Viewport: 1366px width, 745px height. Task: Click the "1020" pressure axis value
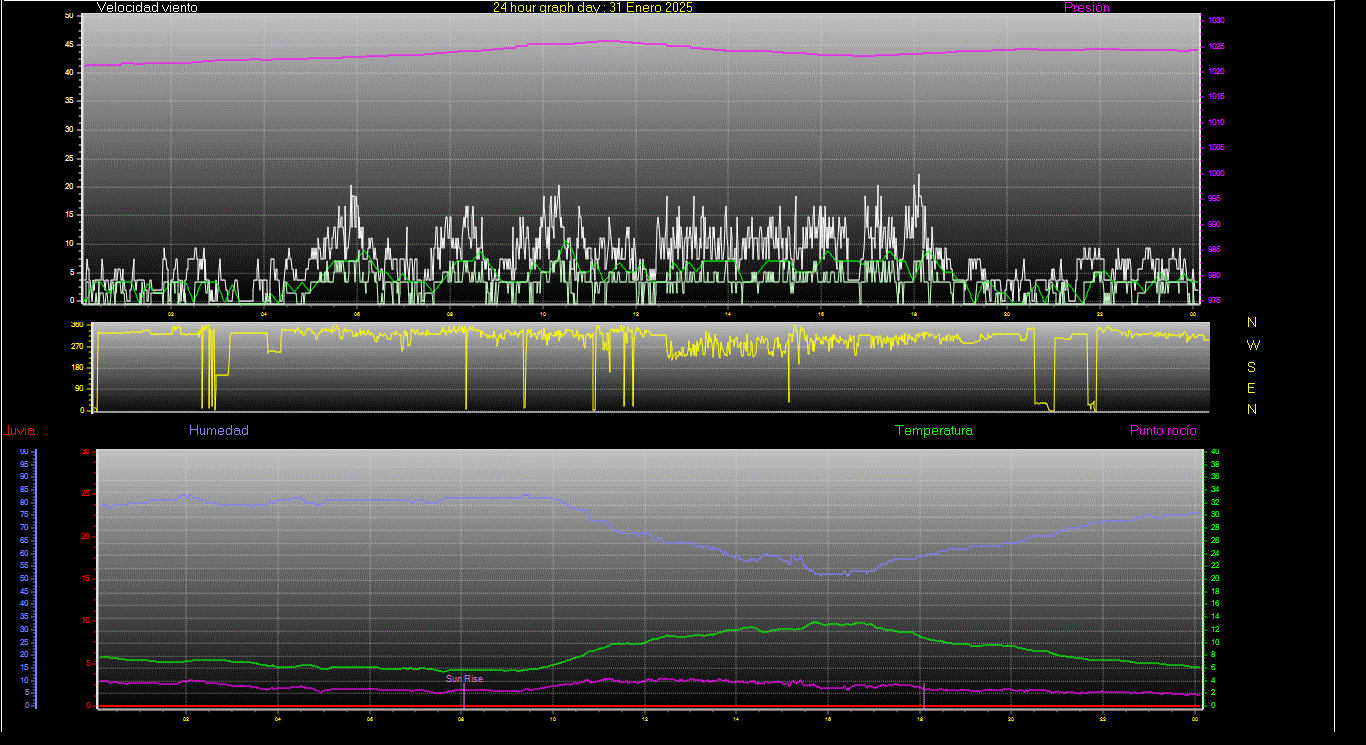(x=1215, y=72)
